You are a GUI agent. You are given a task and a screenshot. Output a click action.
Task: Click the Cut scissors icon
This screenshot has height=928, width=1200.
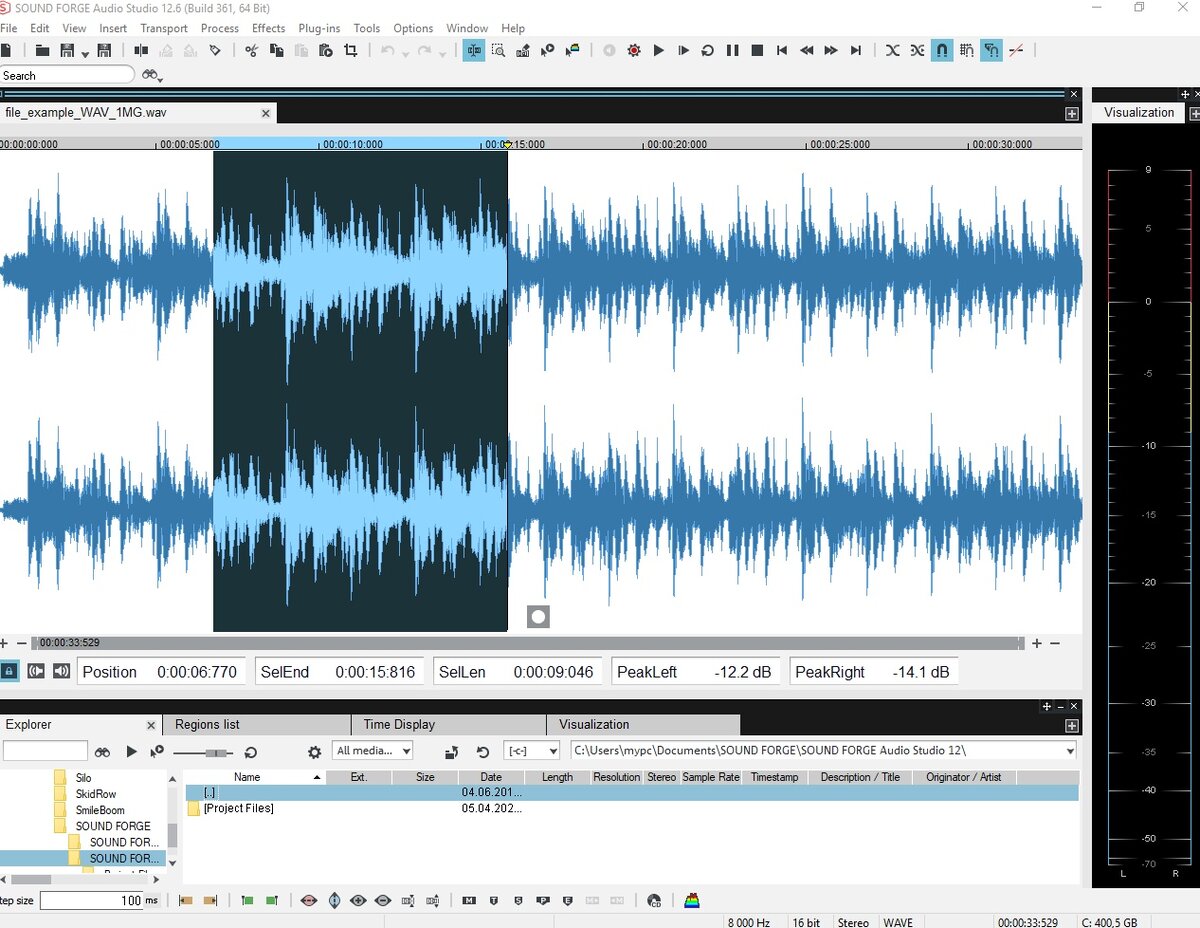click(x=252, y=50)
